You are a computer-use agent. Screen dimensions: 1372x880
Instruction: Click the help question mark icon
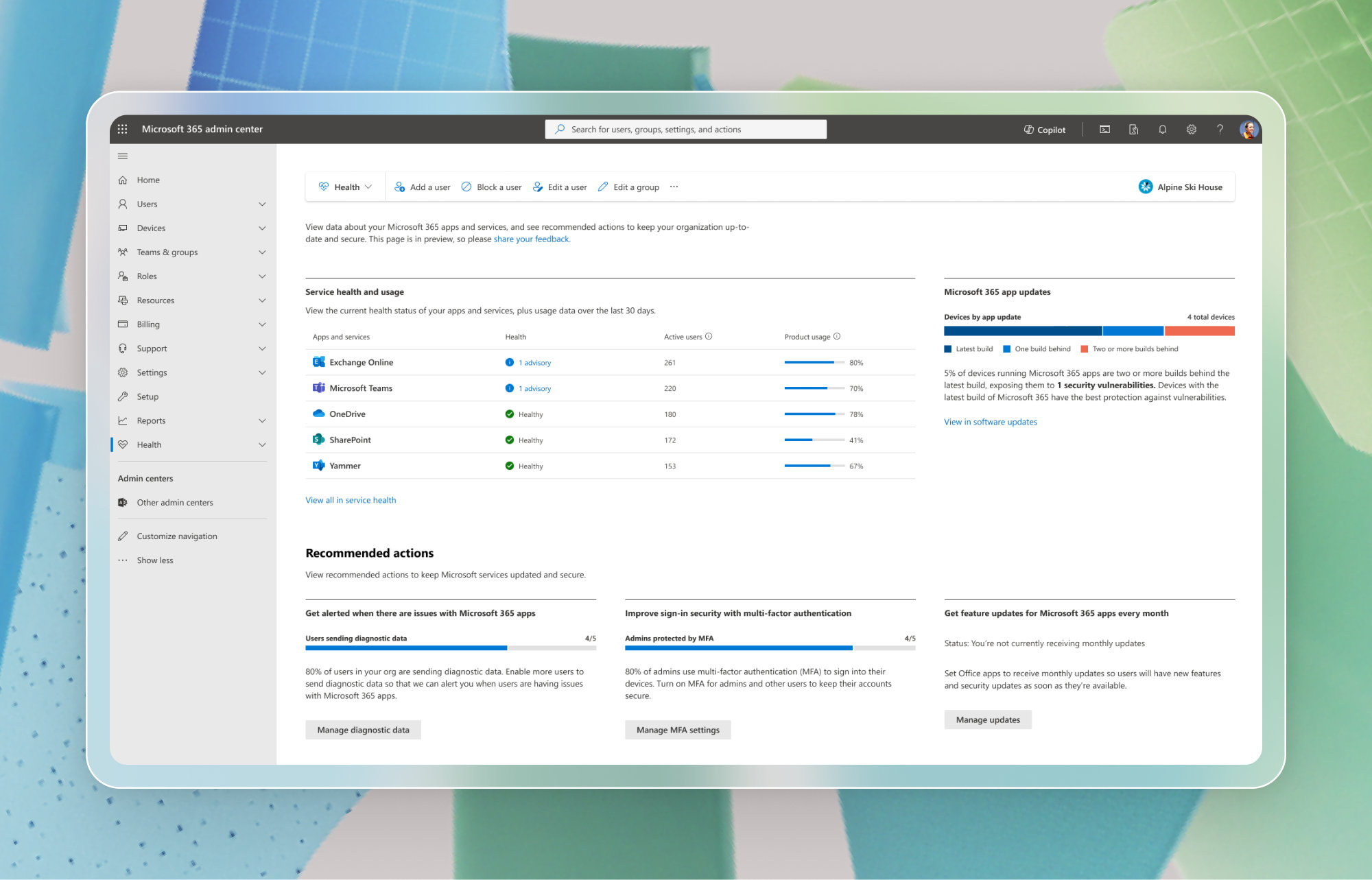[x=1220, y=129]
